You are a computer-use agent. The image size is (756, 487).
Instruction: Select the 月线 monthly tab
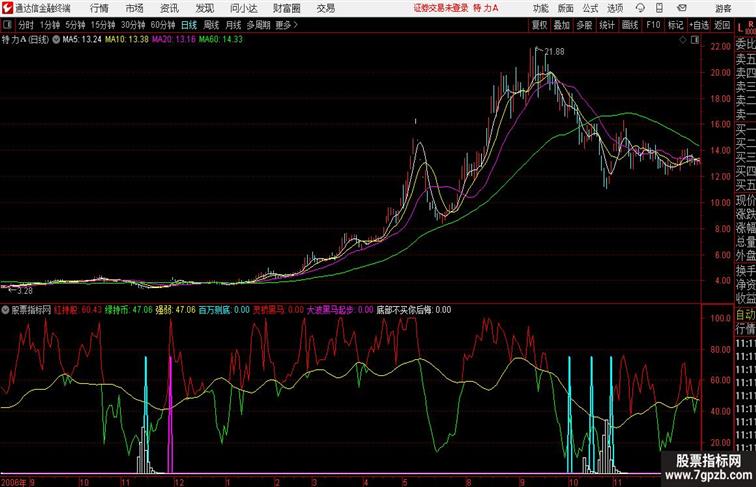pyautogui.click(x=233, y=25)
